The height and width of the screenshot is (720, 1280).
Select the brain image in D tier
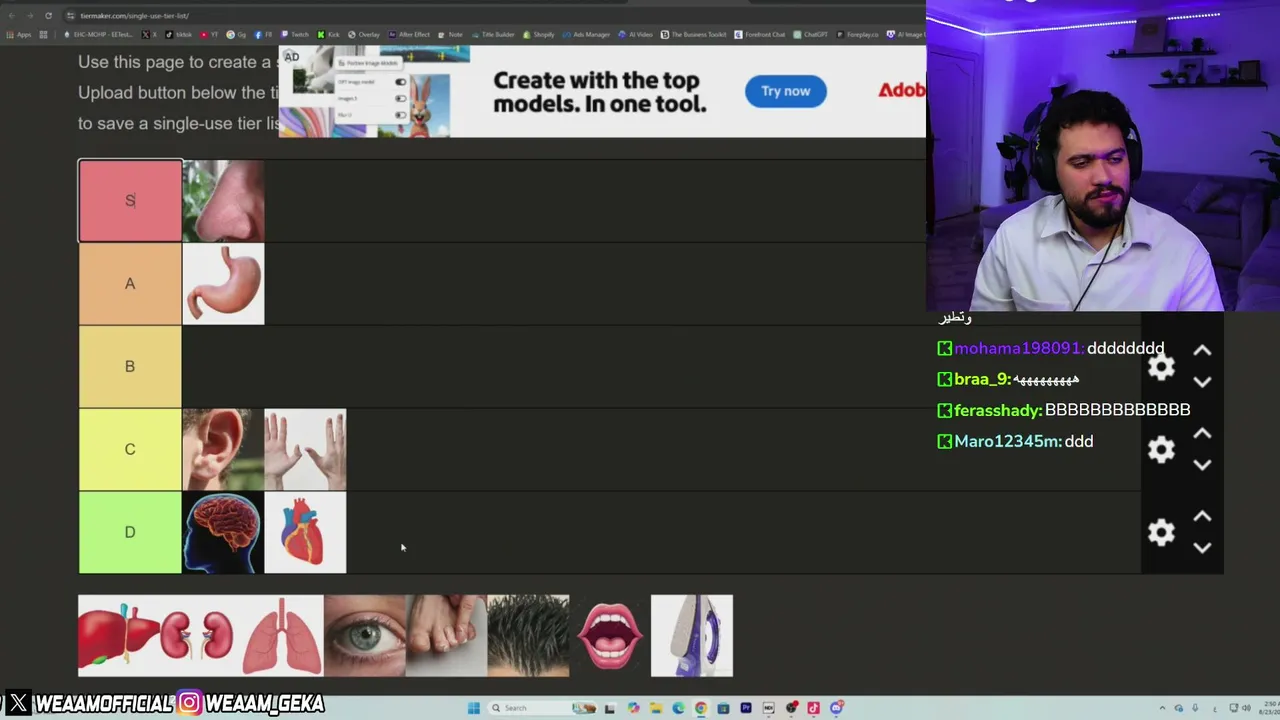pyautogui.click(x=223, y=532)
